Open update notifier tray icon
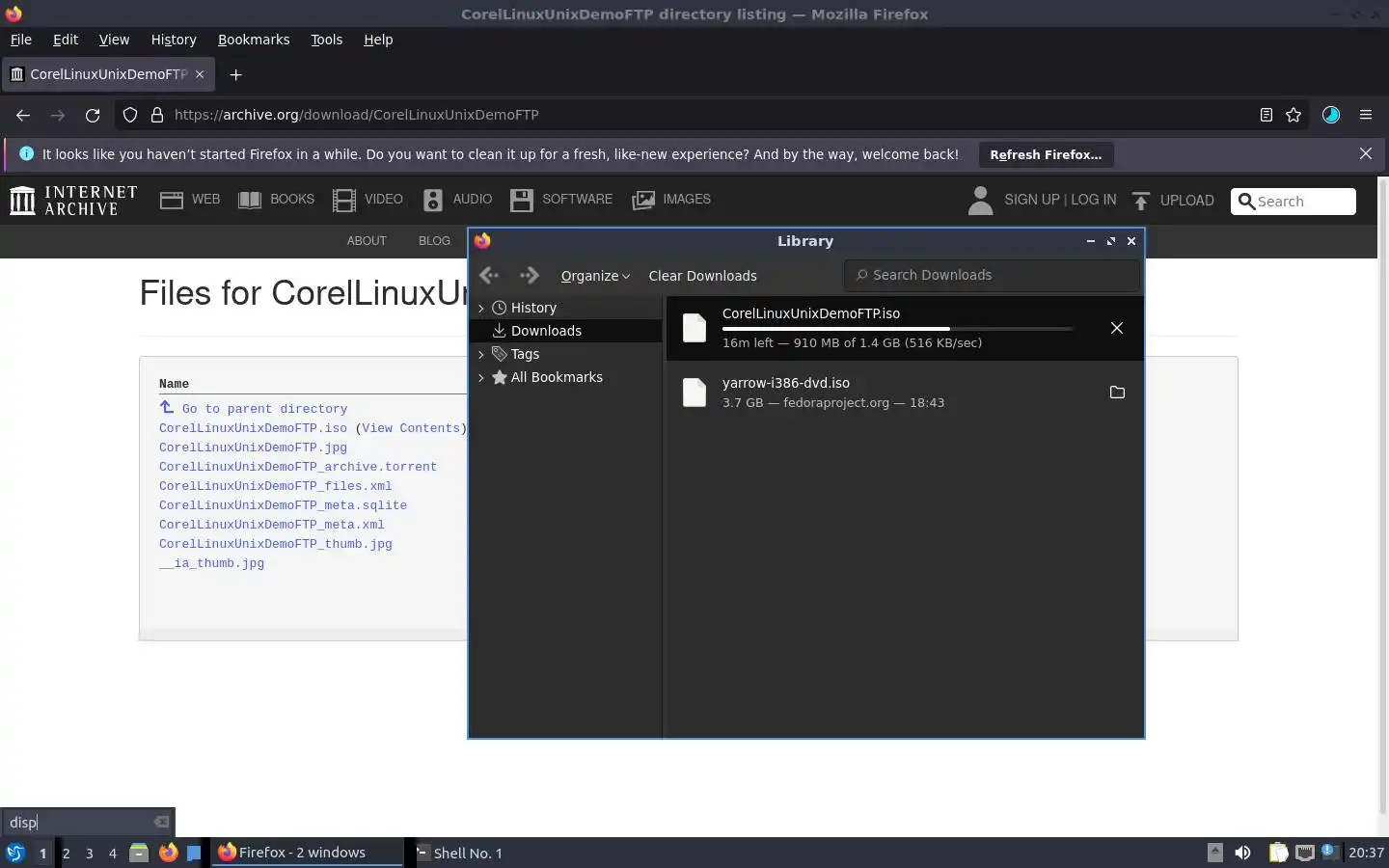 tap(1331, 853)
